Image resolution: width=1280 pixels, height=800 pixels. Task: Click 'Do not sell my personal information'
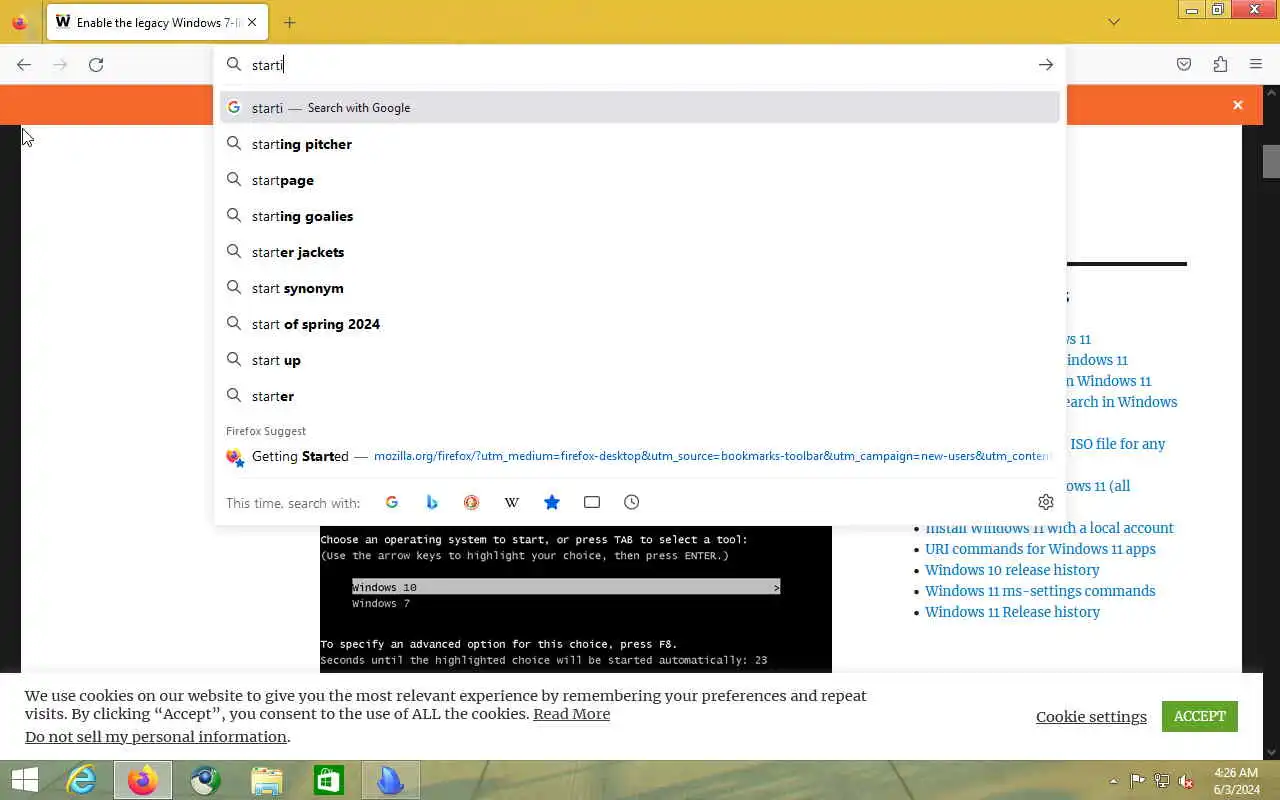pyautogui.click(x=156, y=737)
